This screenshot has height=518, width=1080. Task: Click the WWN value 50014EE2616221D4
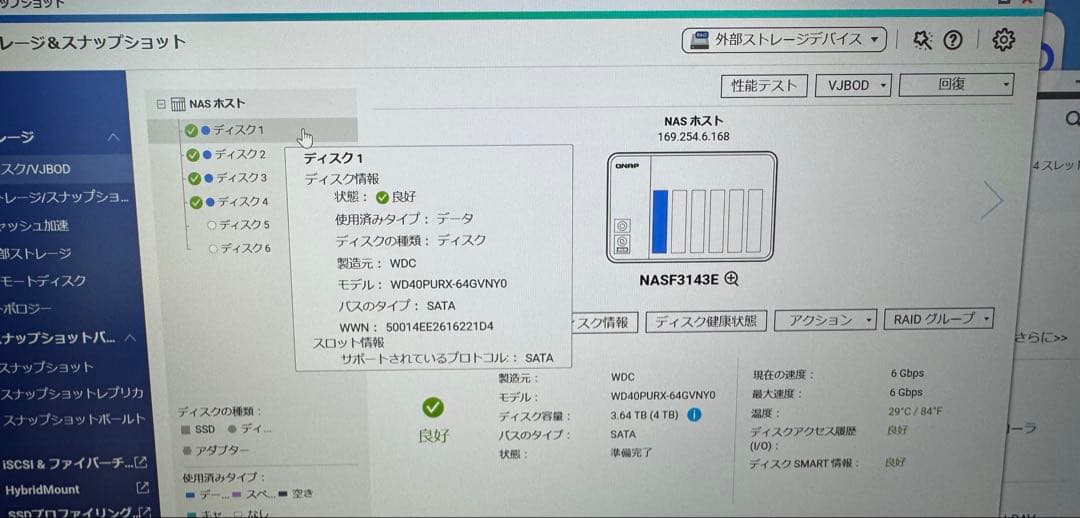(x=440, y=327)
